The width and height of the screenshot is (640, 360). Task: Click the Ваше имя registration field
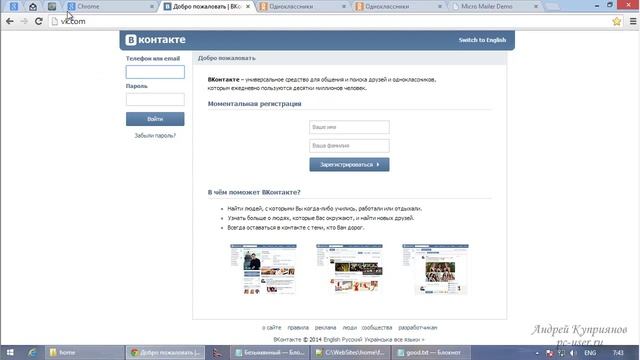point(349,127)
